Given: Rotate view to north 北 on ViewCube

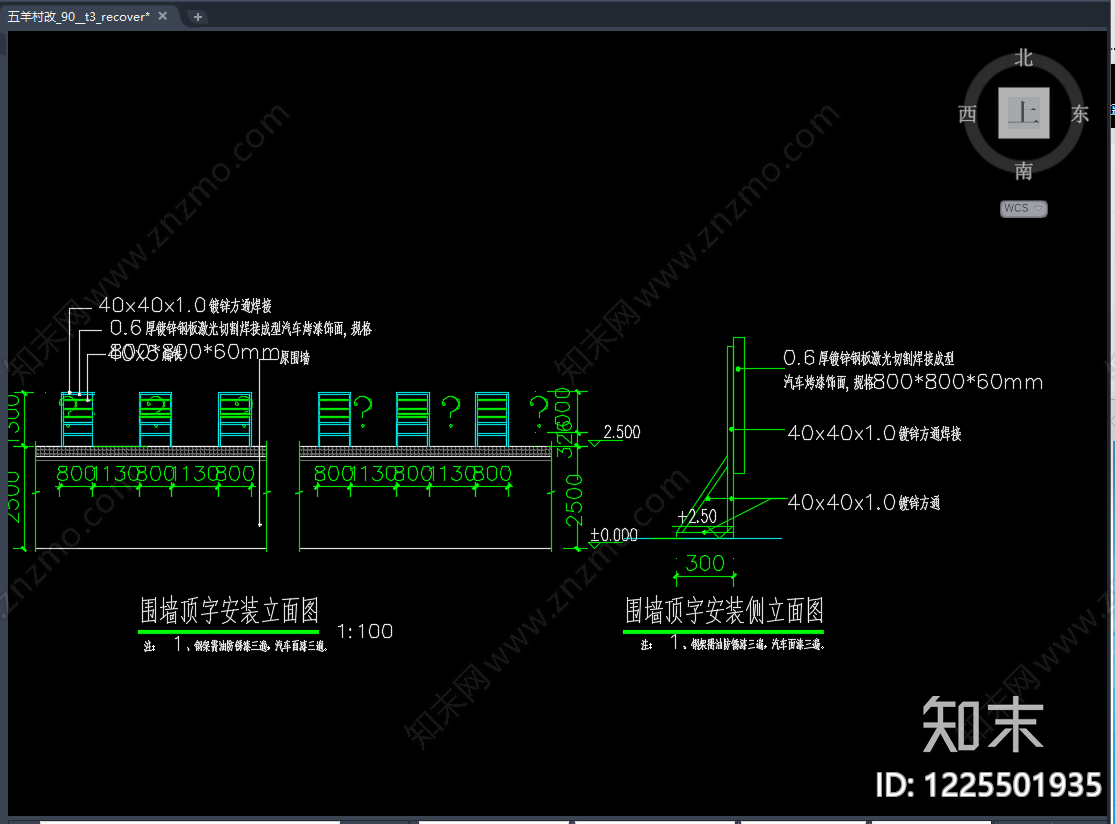Looking at the screenshot, I should click(1023, 58).
